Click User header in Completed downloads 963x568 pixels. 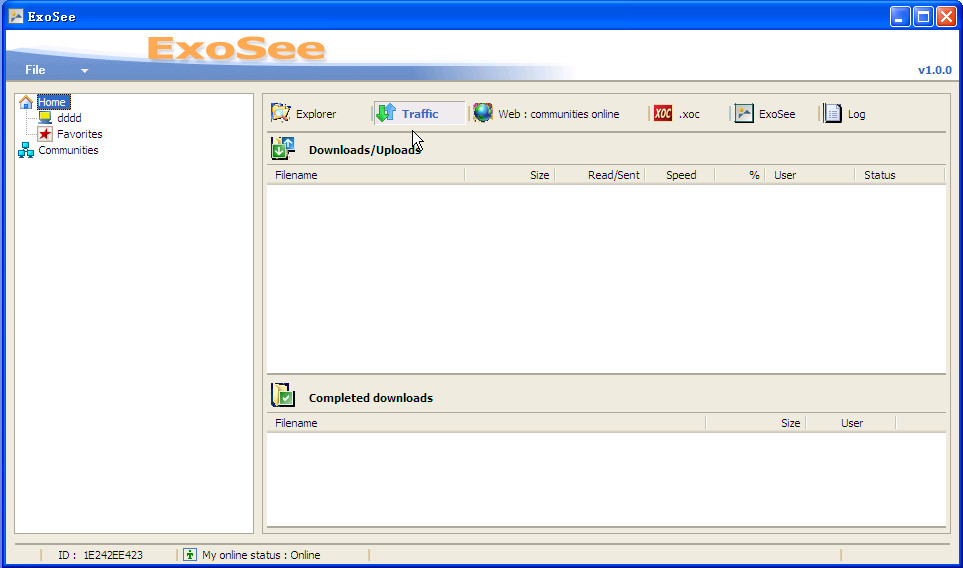[x=851, y=423]
